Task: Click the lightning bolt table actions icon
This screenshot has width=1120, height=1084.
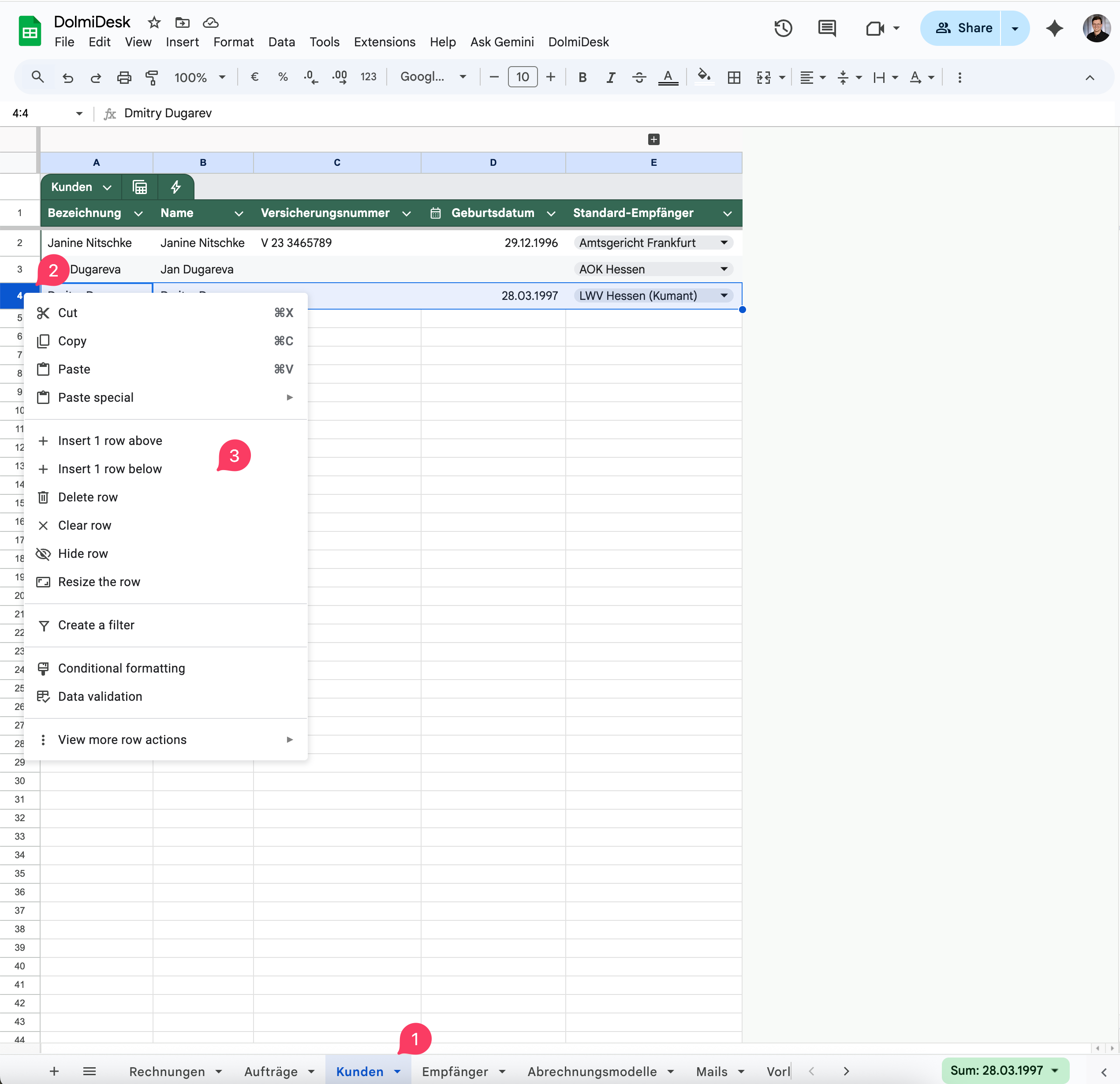Action: [176, 187]
